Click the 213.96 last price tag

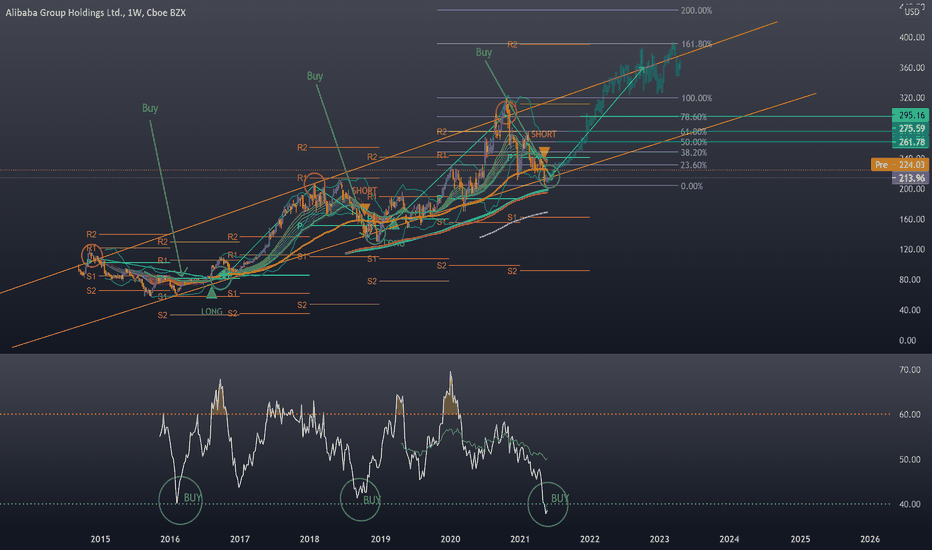click(911, 178)
